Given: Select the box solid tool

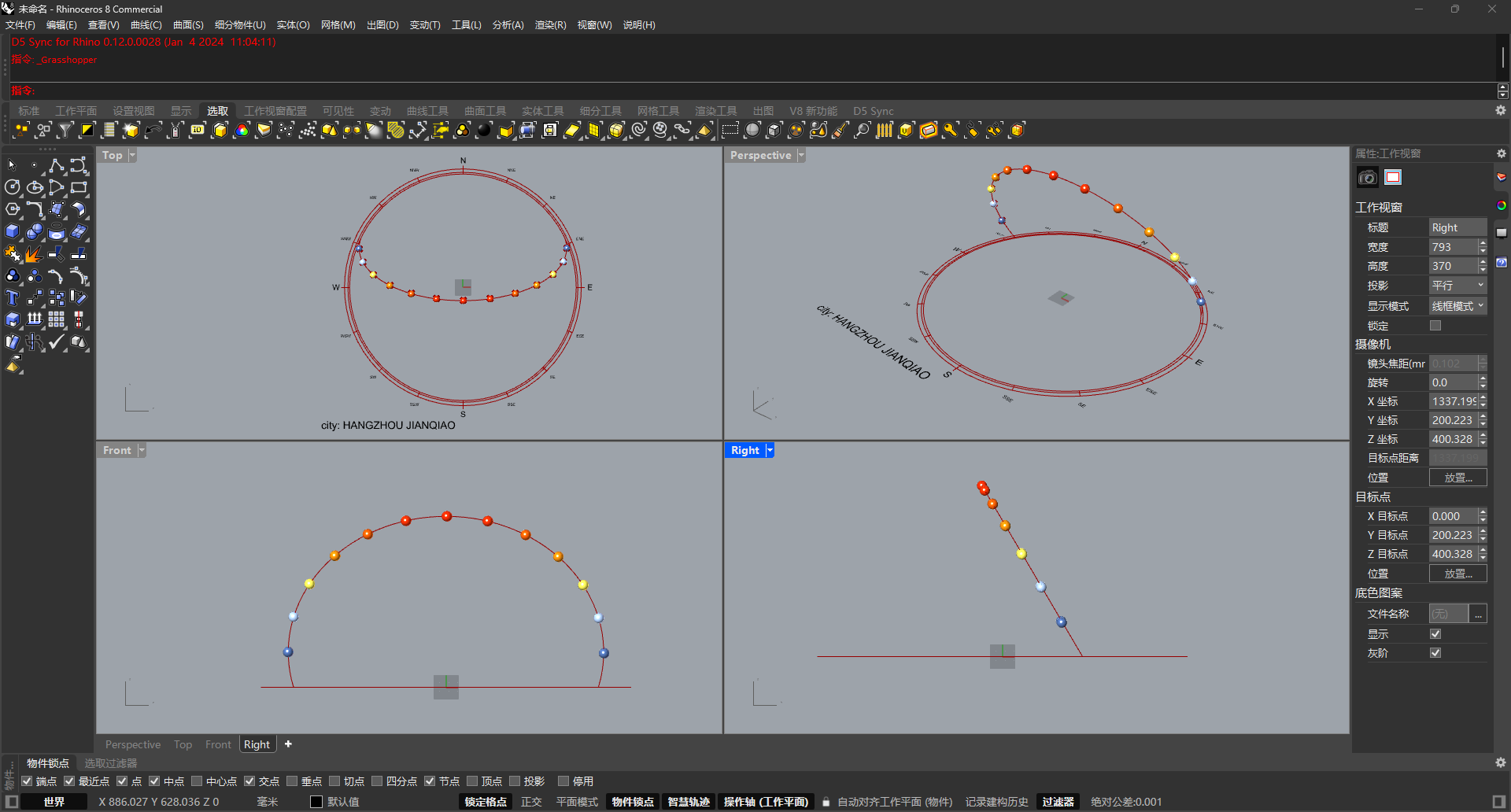Looking at the screenshot, I should click(12, 231).
